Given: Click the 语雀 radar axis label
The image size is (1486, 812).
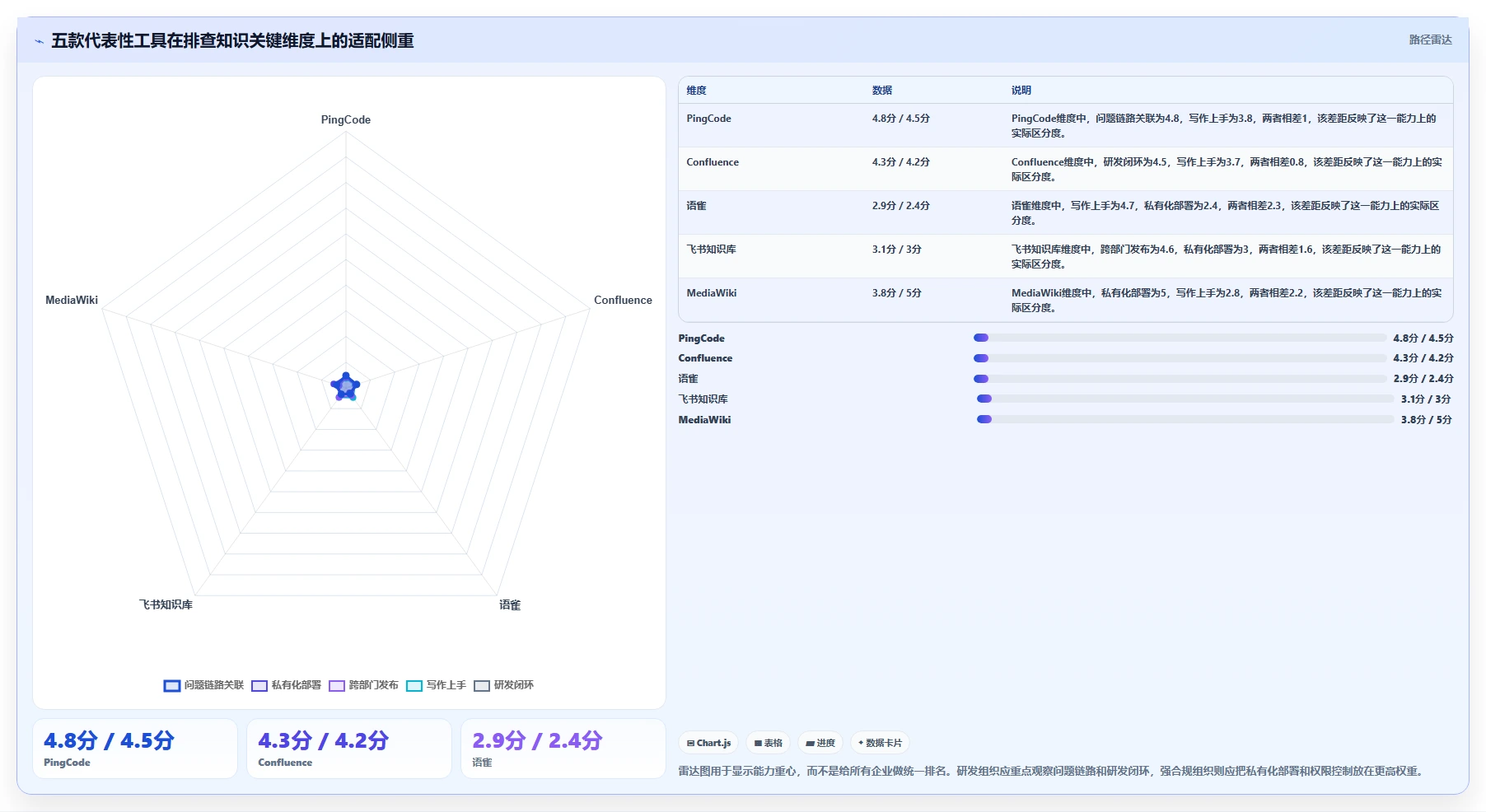Looking at the screenshot, I should pos(510,605).
